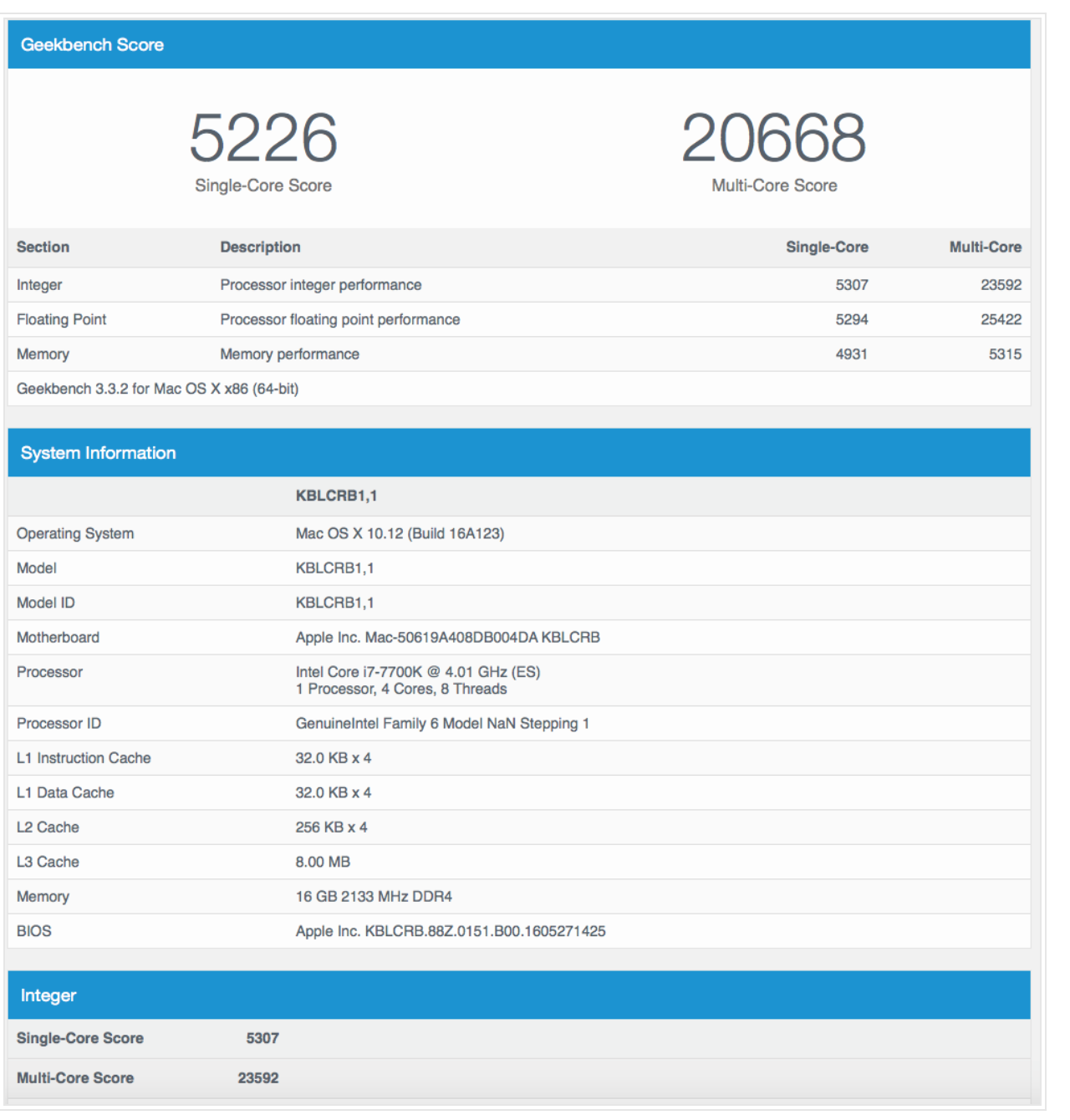Select 1 Processor, 4 Cores, 8 Threads text
This screenshot has width=1070, height=1120.
(x=401, y=689)
